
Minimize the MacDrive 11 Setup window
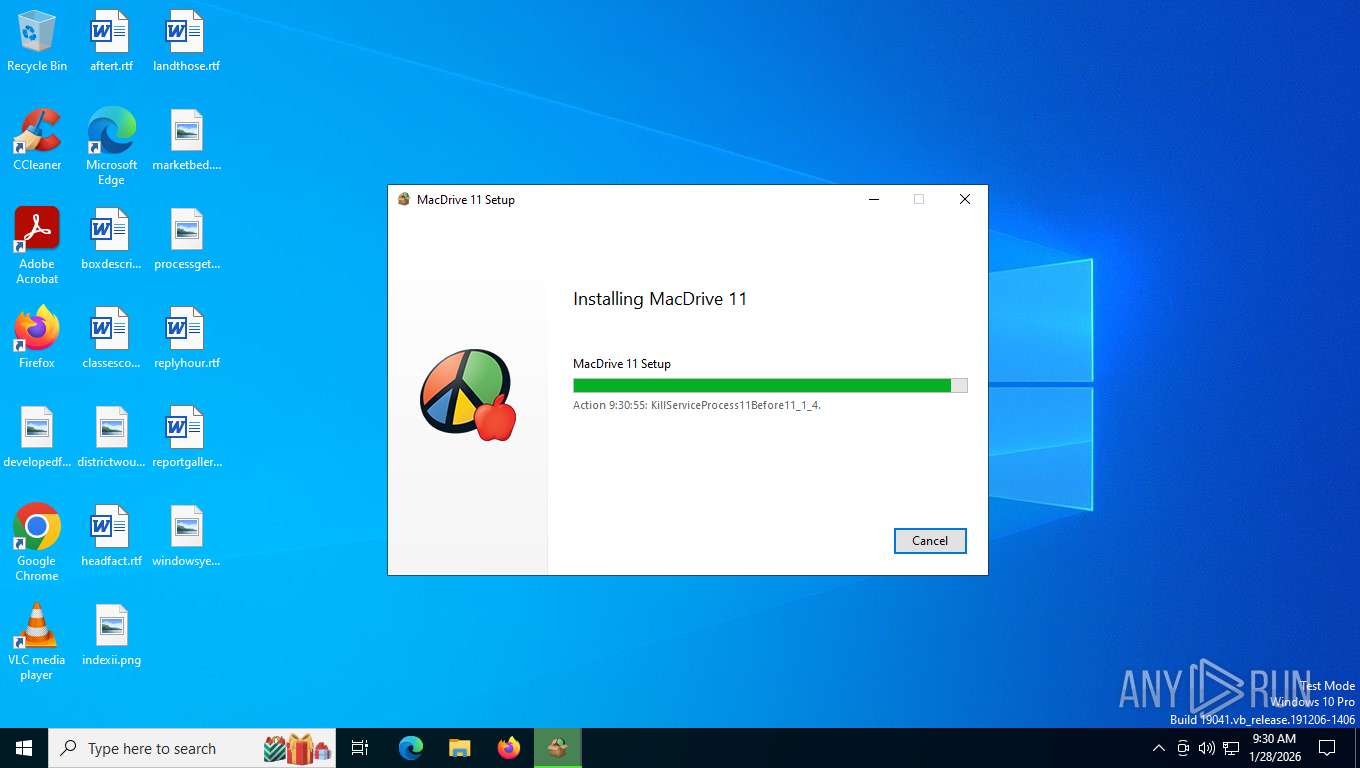tap(873, 199)
